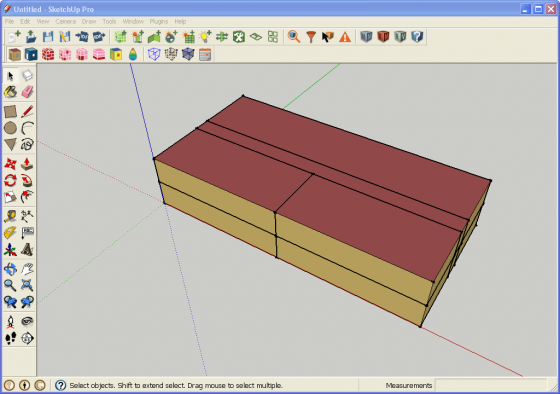Select the Pan hand tool
The height and width of the screenshot is (394, 560).
tap(28, 269)
